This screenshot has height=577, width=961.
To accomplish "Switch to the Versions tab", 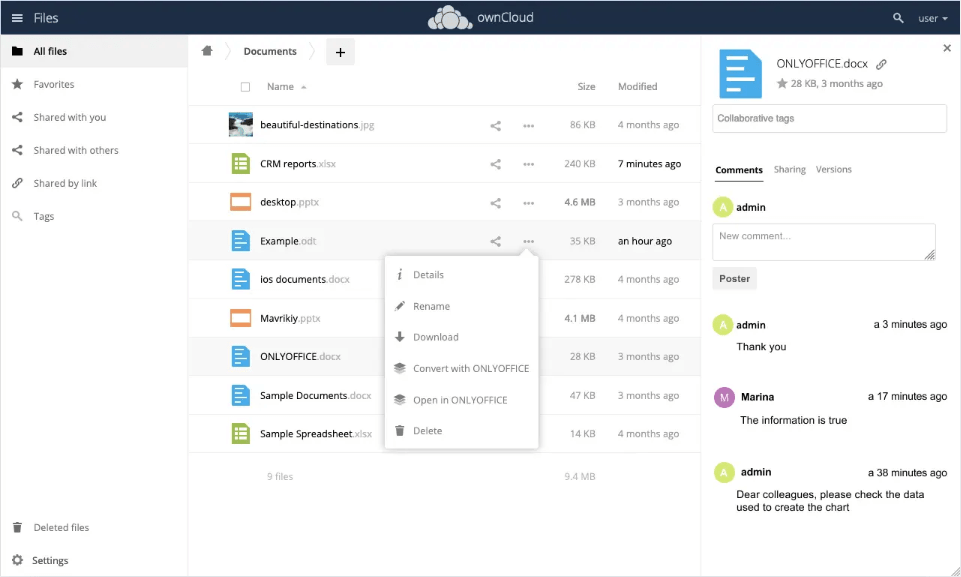I will pos(834,170).
